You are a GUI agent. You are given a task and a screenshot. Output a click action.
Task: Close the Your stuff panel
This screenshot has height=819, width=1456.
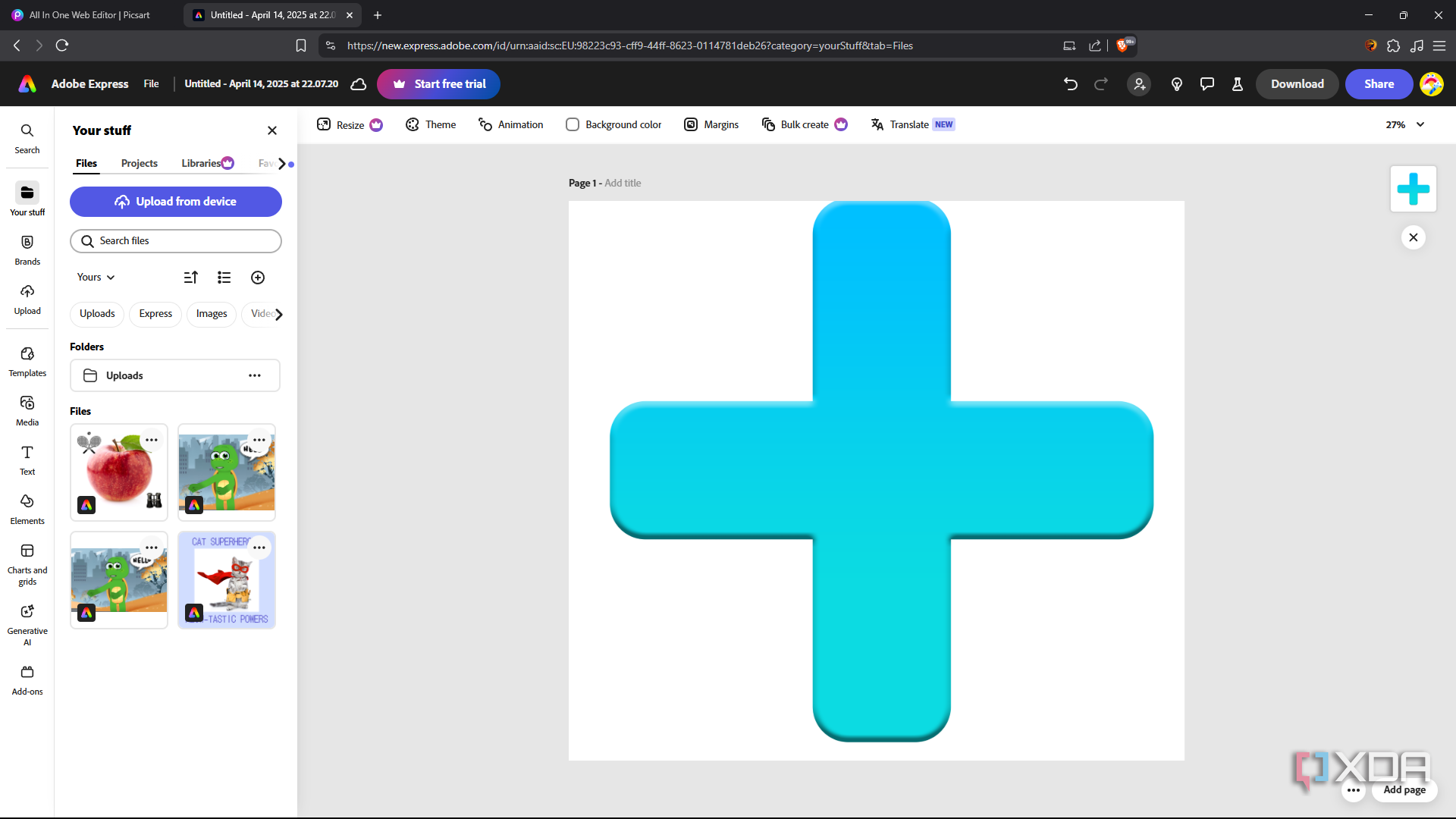pyautogui.click(x=272, y=130)
